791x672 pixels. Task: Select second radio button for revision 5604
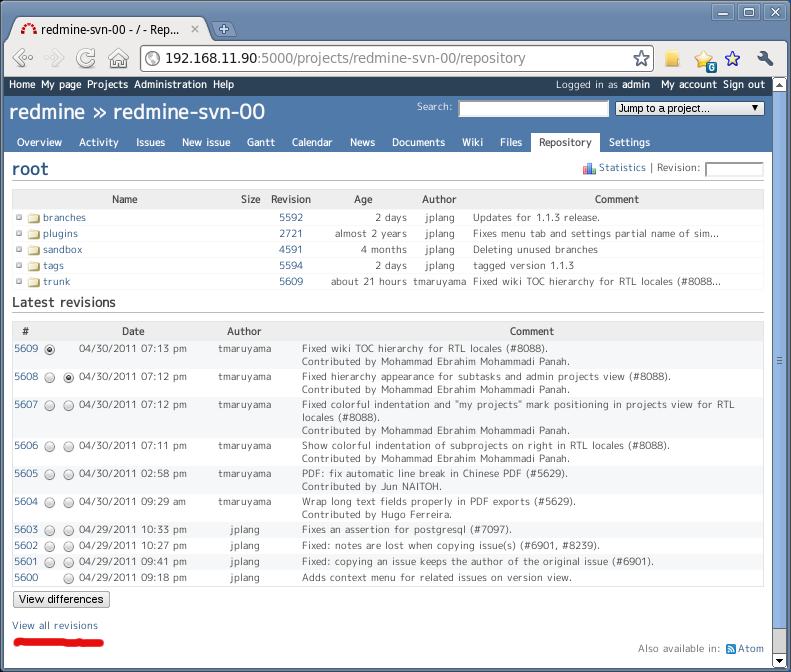coord(69,502)
